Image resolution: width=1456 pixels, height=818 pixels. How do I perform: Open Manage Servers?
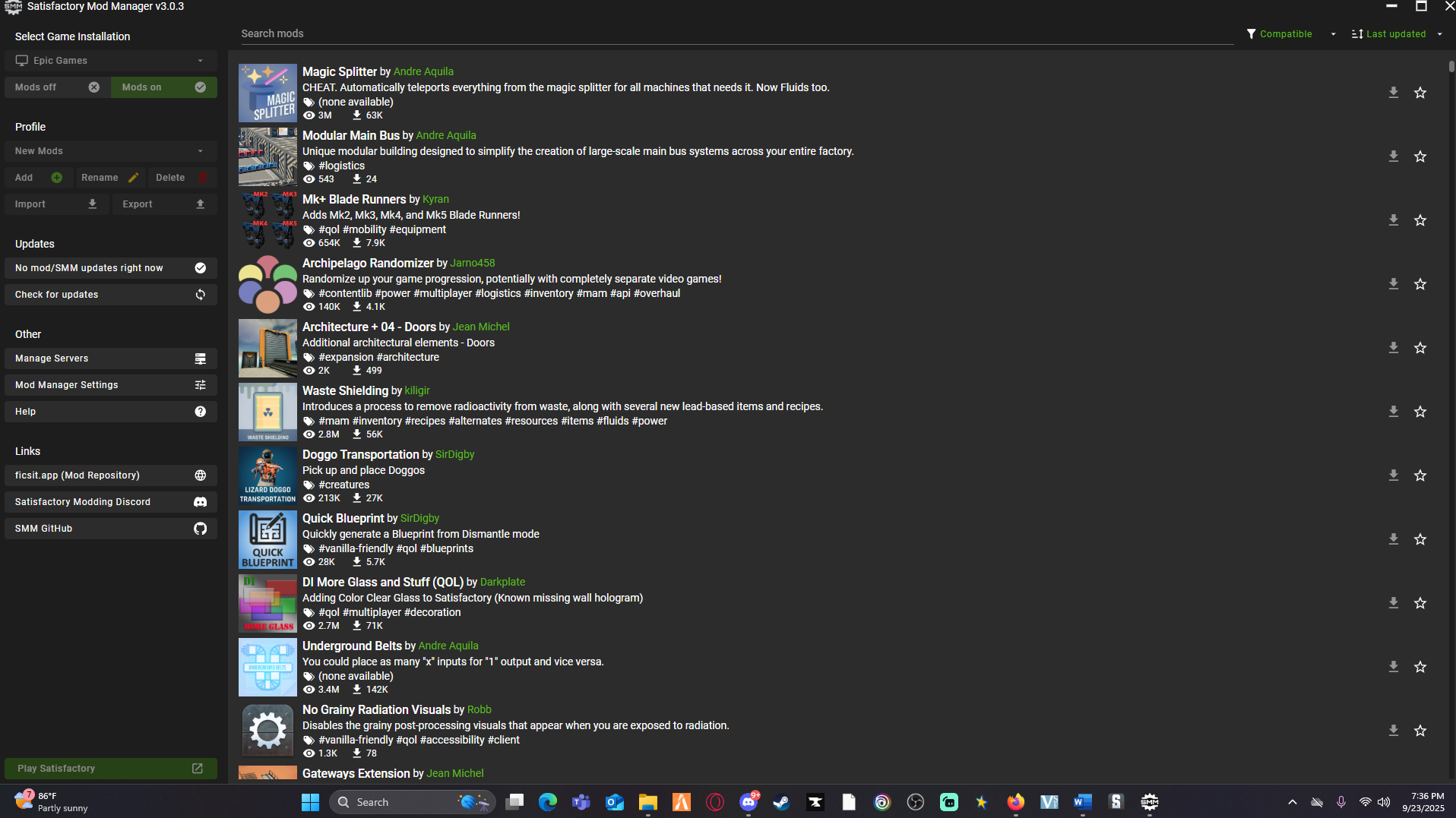coord(111,358)
